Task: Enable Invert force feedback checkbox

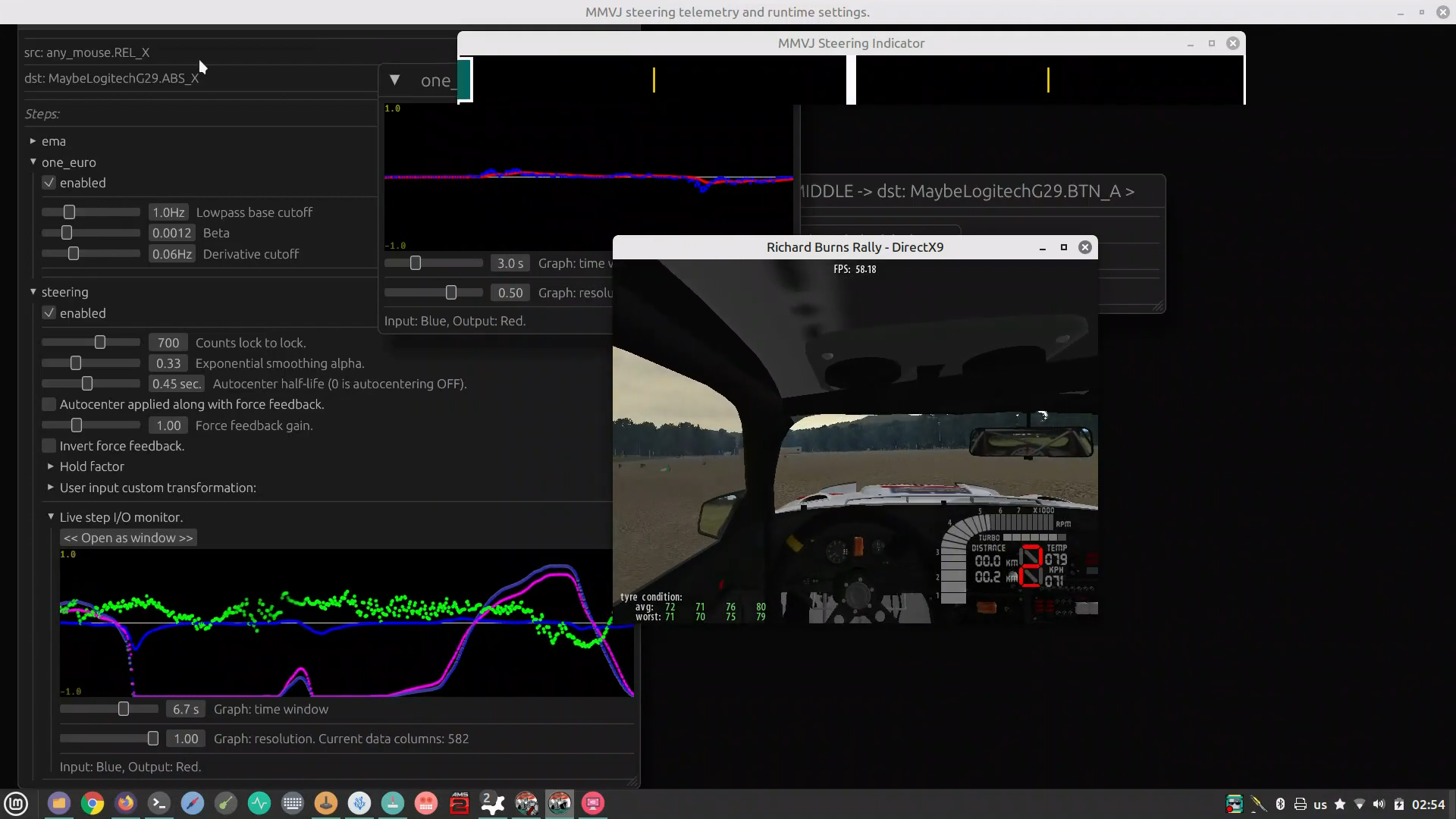Action: point(49,446)
